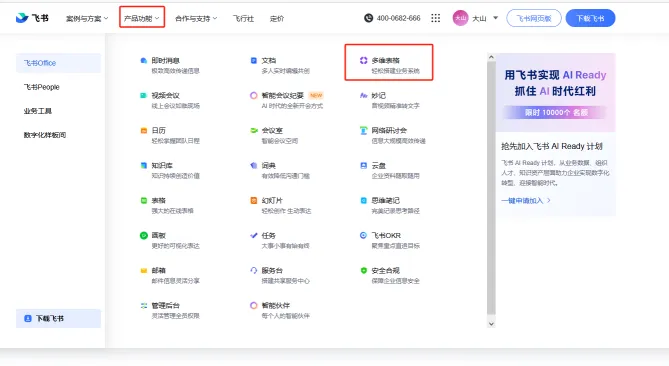
Task: Click the 日历 calendar icon
Action: click(144, 131)
